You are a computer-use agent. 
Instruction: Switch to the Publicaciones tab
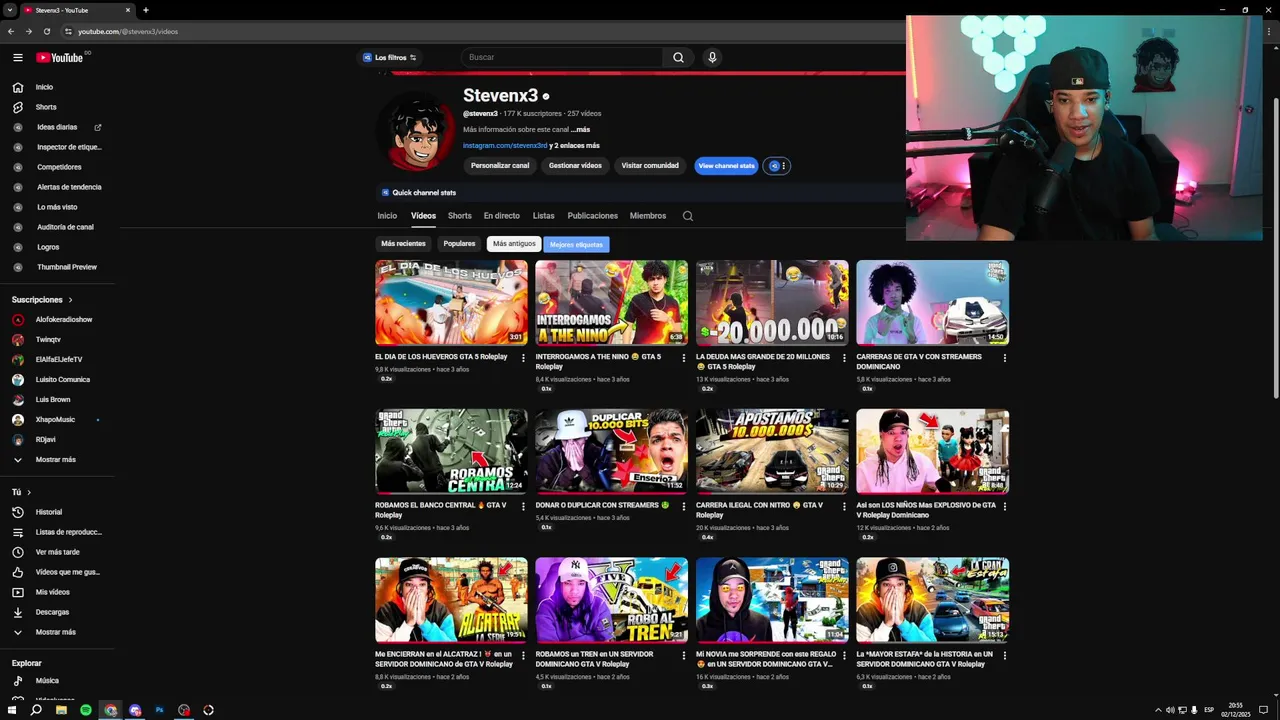593,216
